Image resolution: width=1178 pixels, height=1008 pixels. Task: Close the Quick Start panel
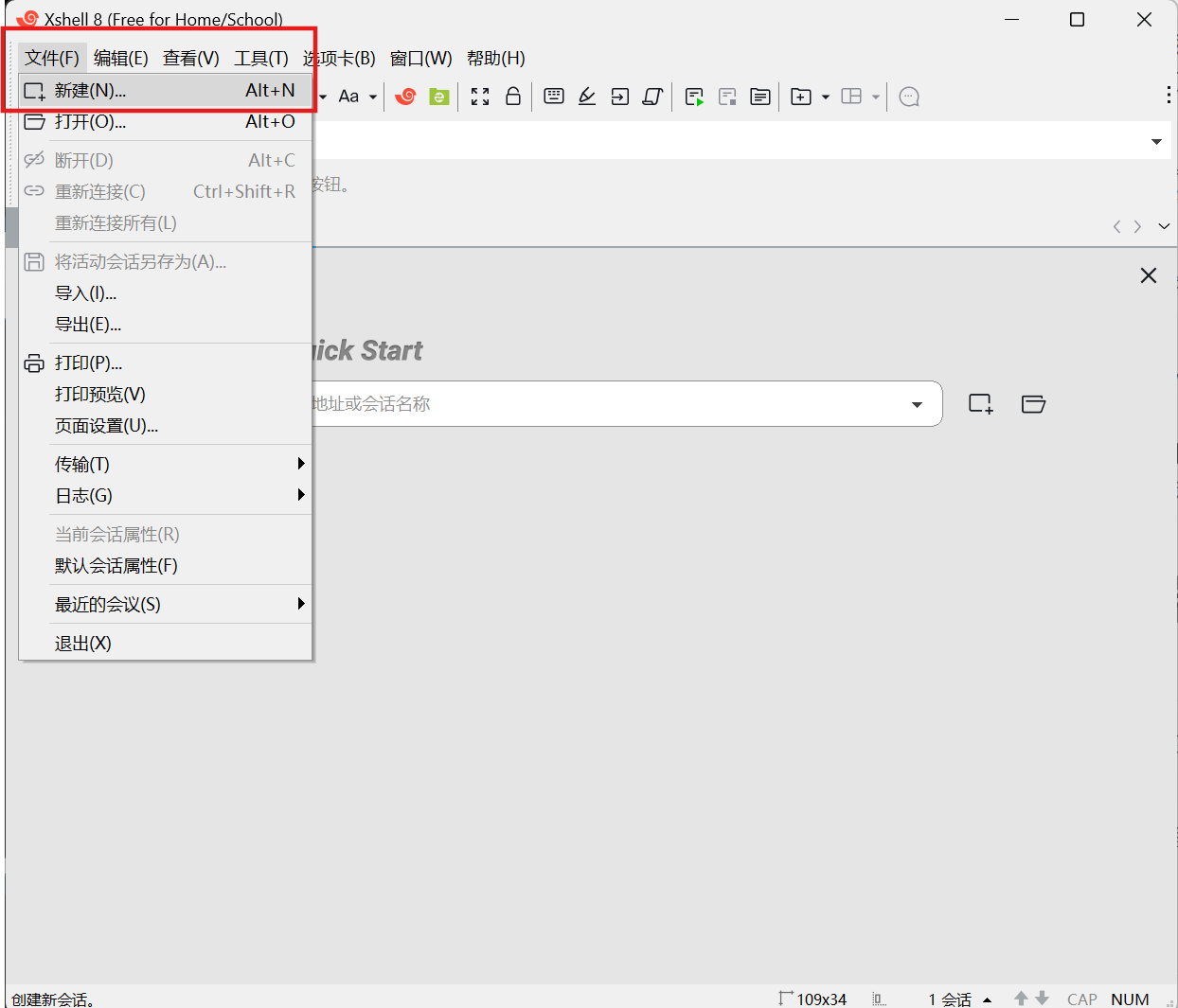pyautogui.click(x=1149, y=275)
